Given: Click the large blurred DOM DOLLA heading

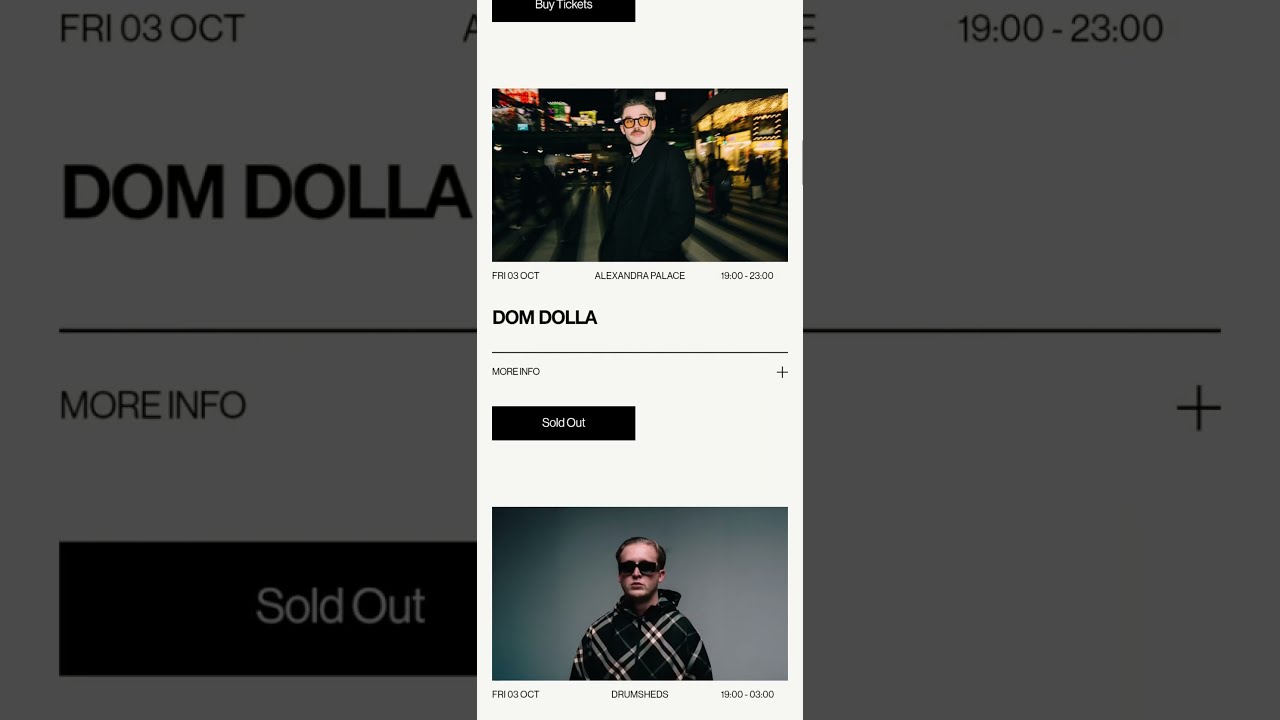Looking at the screenshot, I should click(x=266, y=191).
